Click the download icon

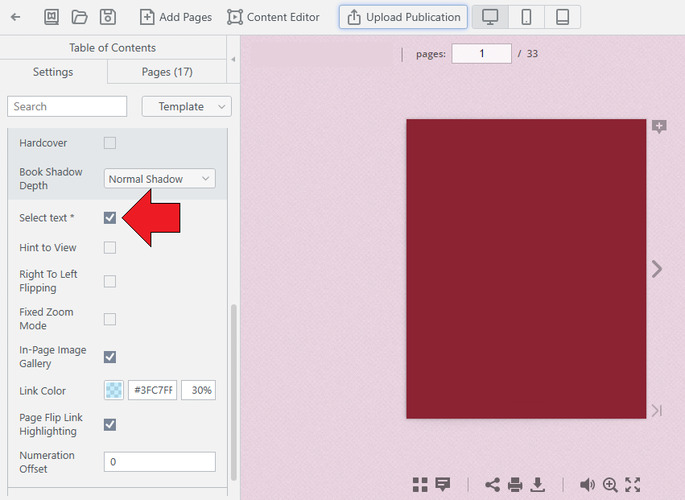pos(538,484)
